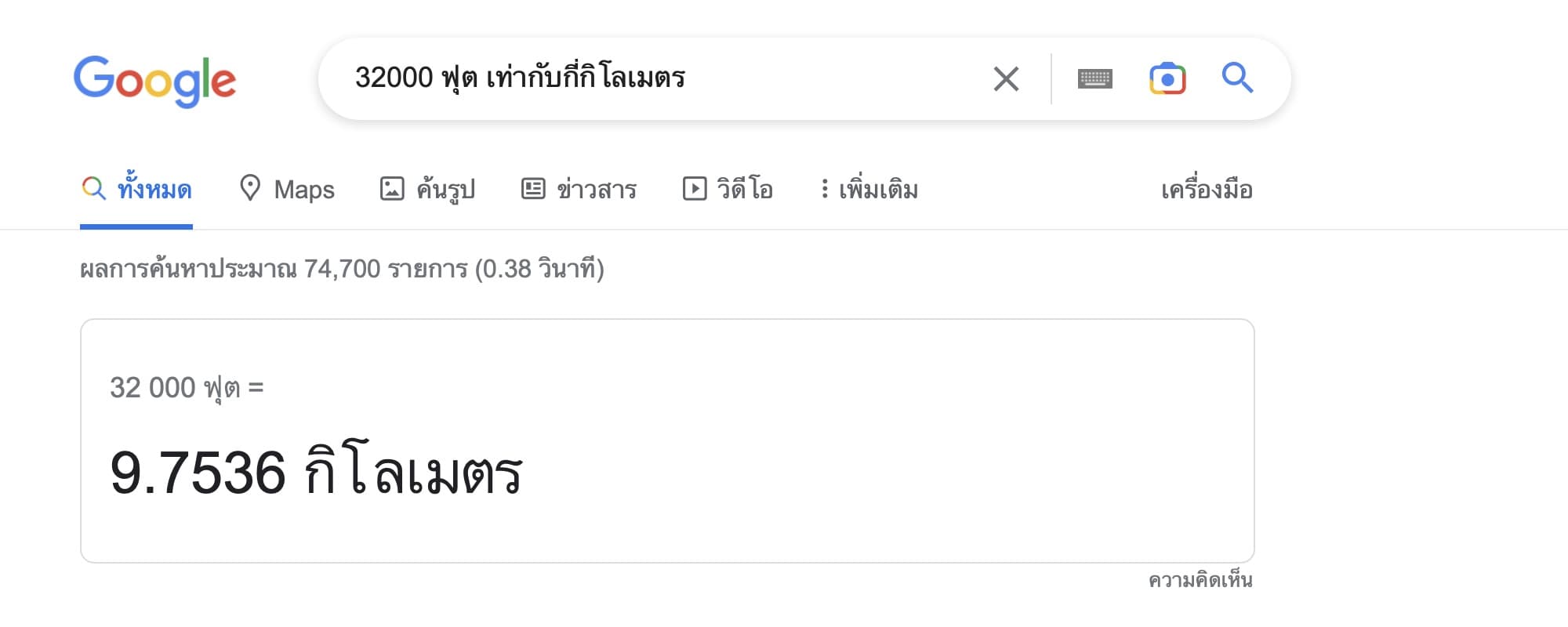
Task: Search by image with camera icon
Action: pos(1167,79)
